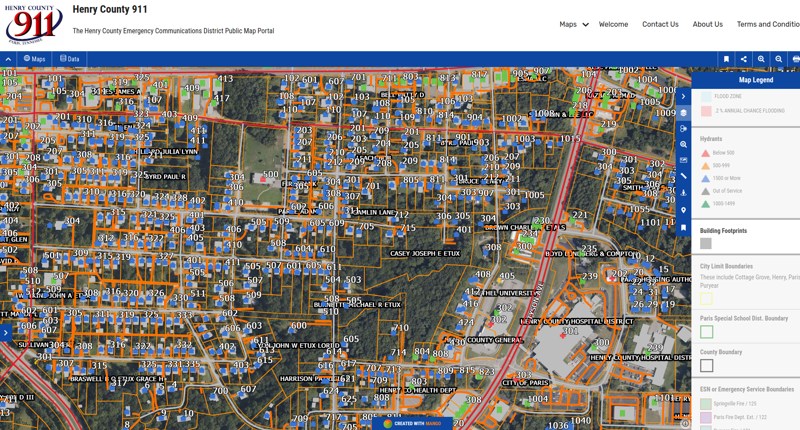Click the Hydrants legend heading
The image size is (800, 430).
click(x=711, y=139)
